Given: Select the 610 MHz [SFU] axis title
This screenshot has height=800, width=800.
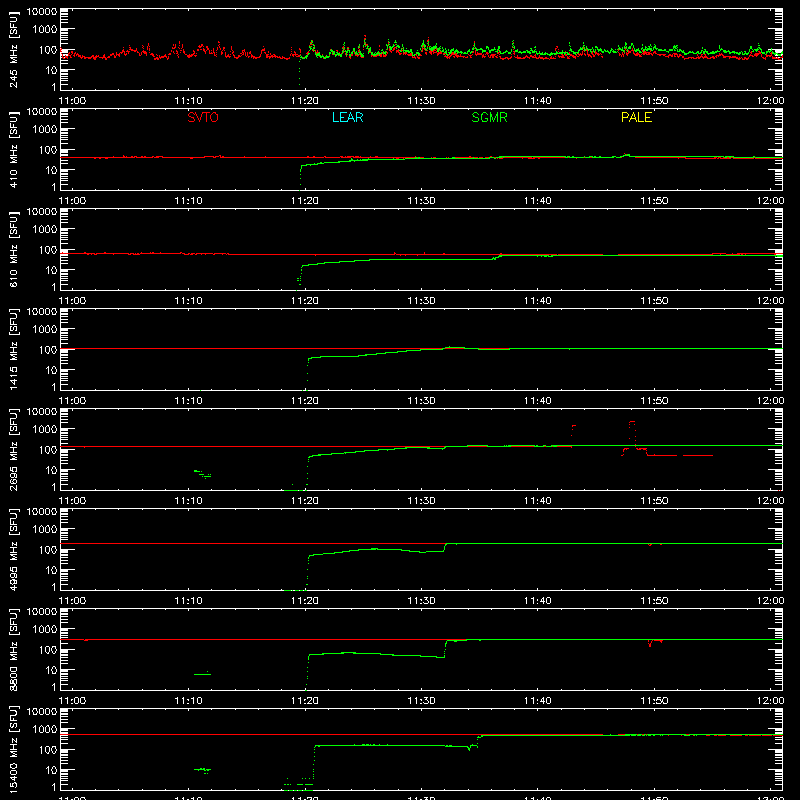Looking at the screenshot, I should pyautogui.click(x=14, y=249).
